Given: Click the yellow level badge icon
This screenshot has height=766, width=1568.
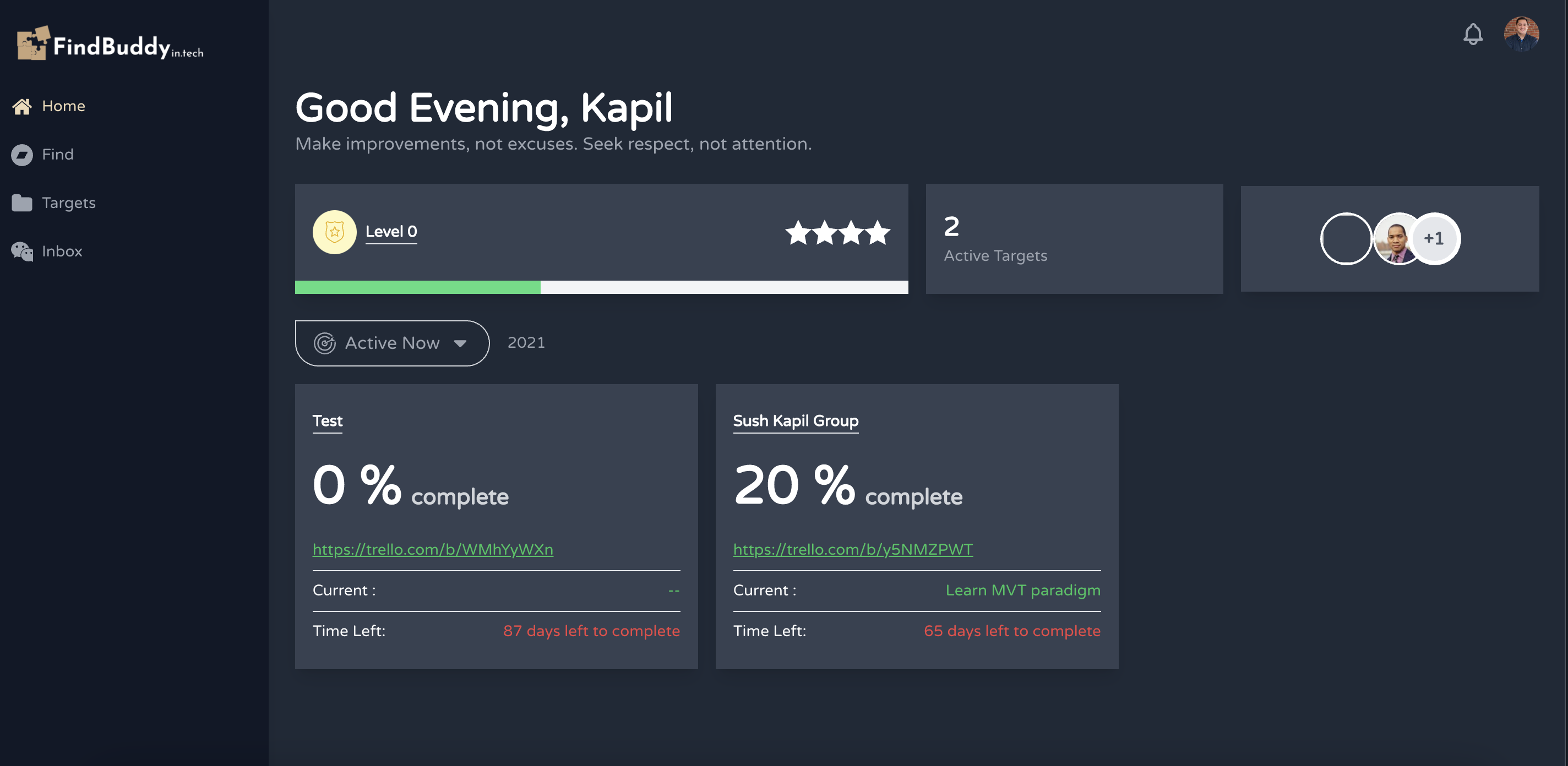Looking at the screenshot, I should coord(334,232).
